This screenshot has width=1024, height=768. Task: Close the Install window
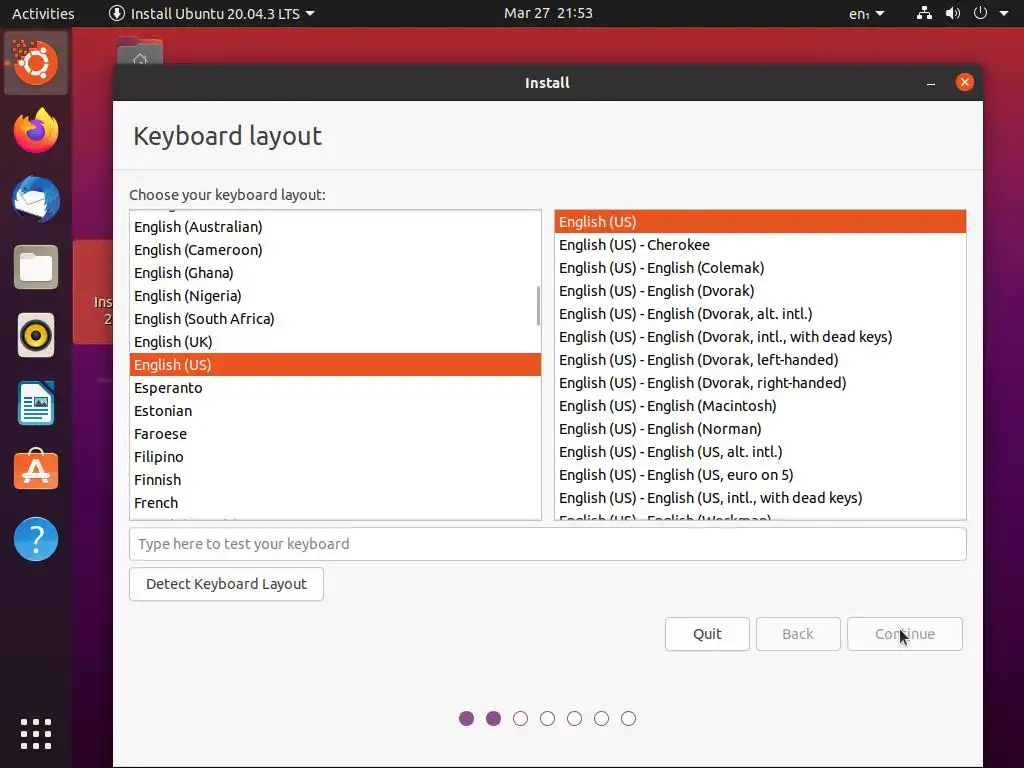pos(965,82)
